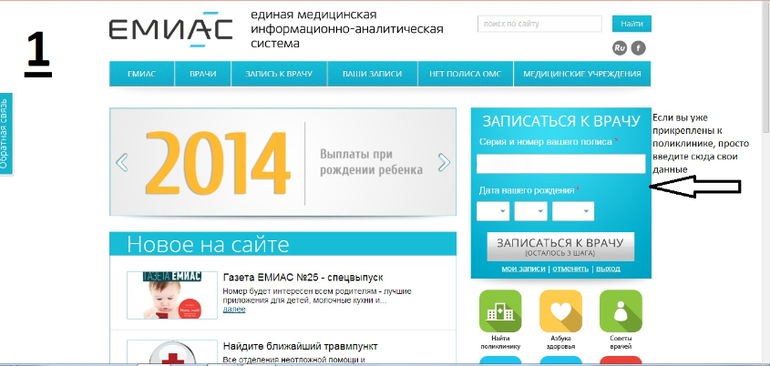Open the НЕТ ПОЛИСА ОМС menu item
The width and height of the screenshot is (770, 366).
tap(465, 74)
